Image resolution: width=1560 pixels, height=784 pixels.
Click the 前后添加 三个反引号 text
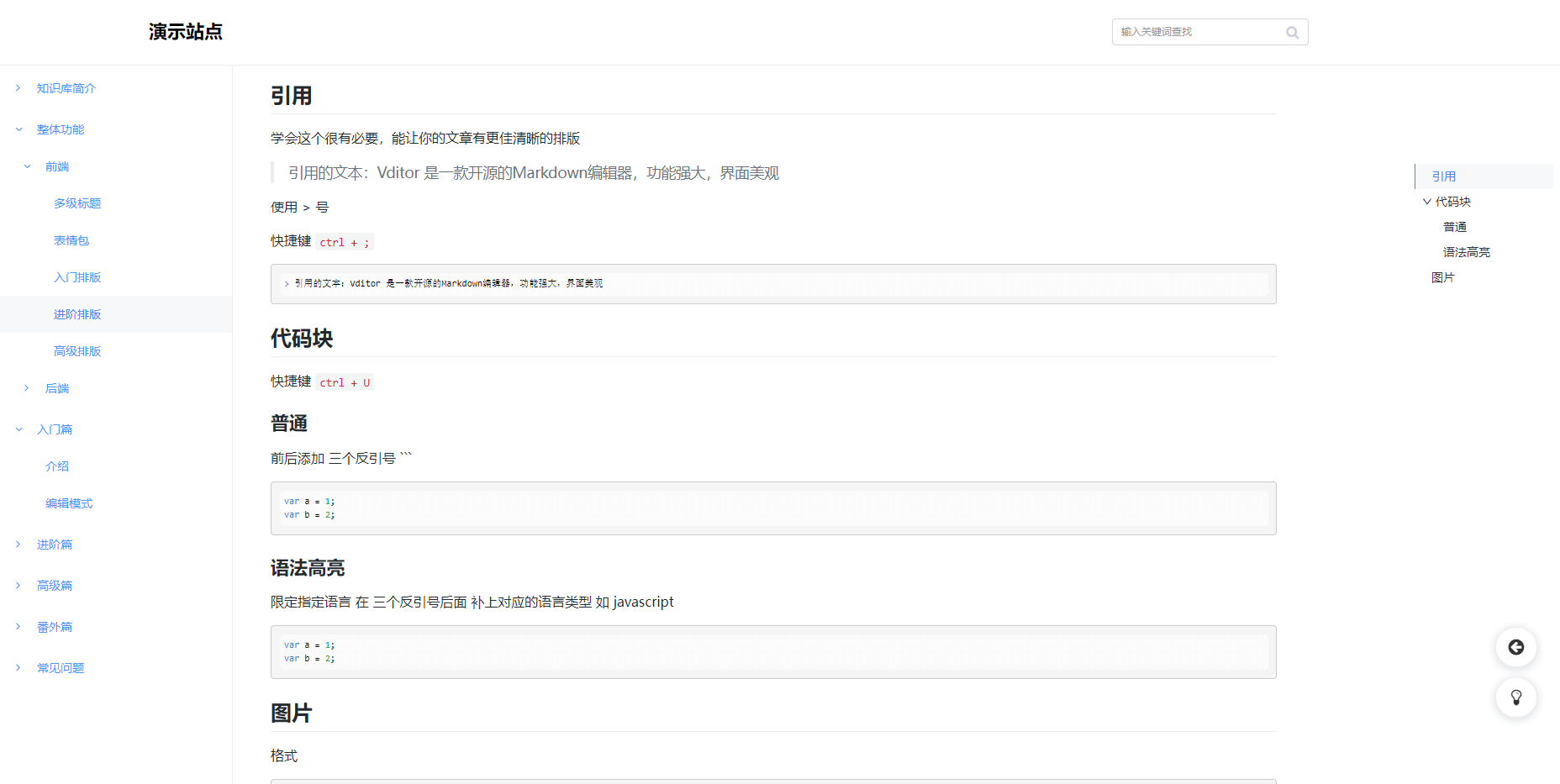(341, 459)
